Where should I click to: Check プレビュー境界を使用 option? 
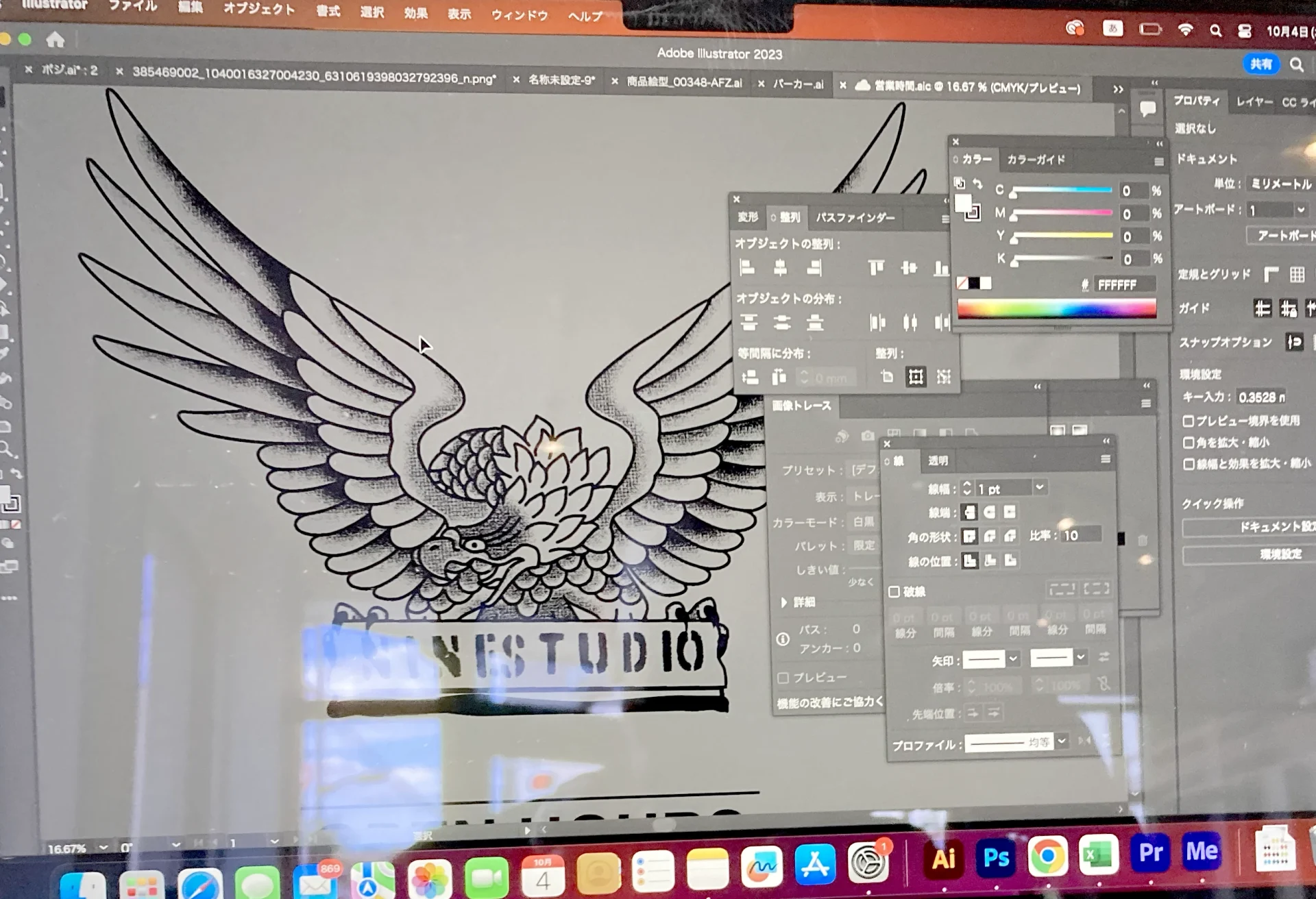[x=1189, y=421]
